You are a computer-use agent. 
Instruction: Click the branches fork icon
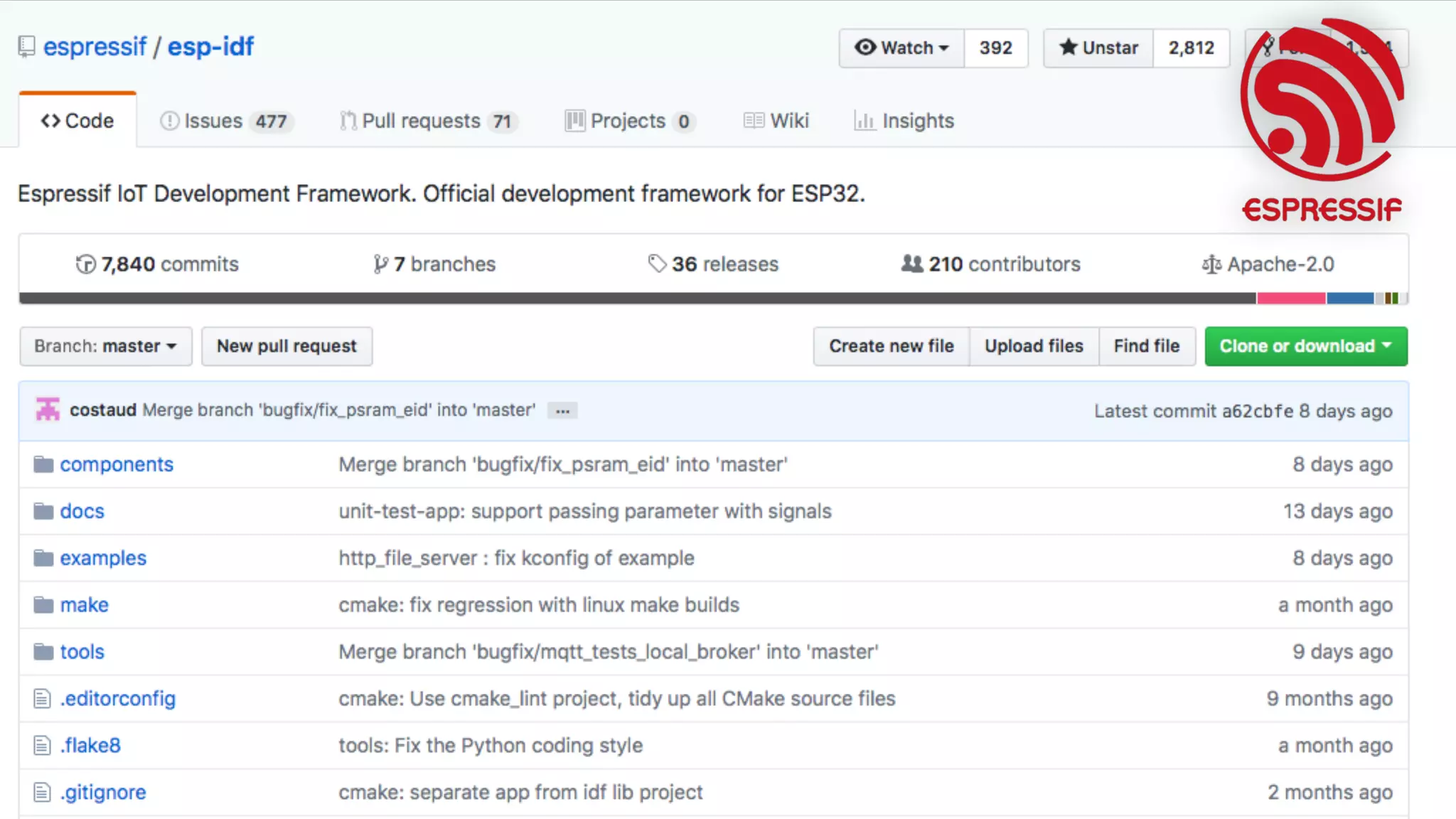380,264
